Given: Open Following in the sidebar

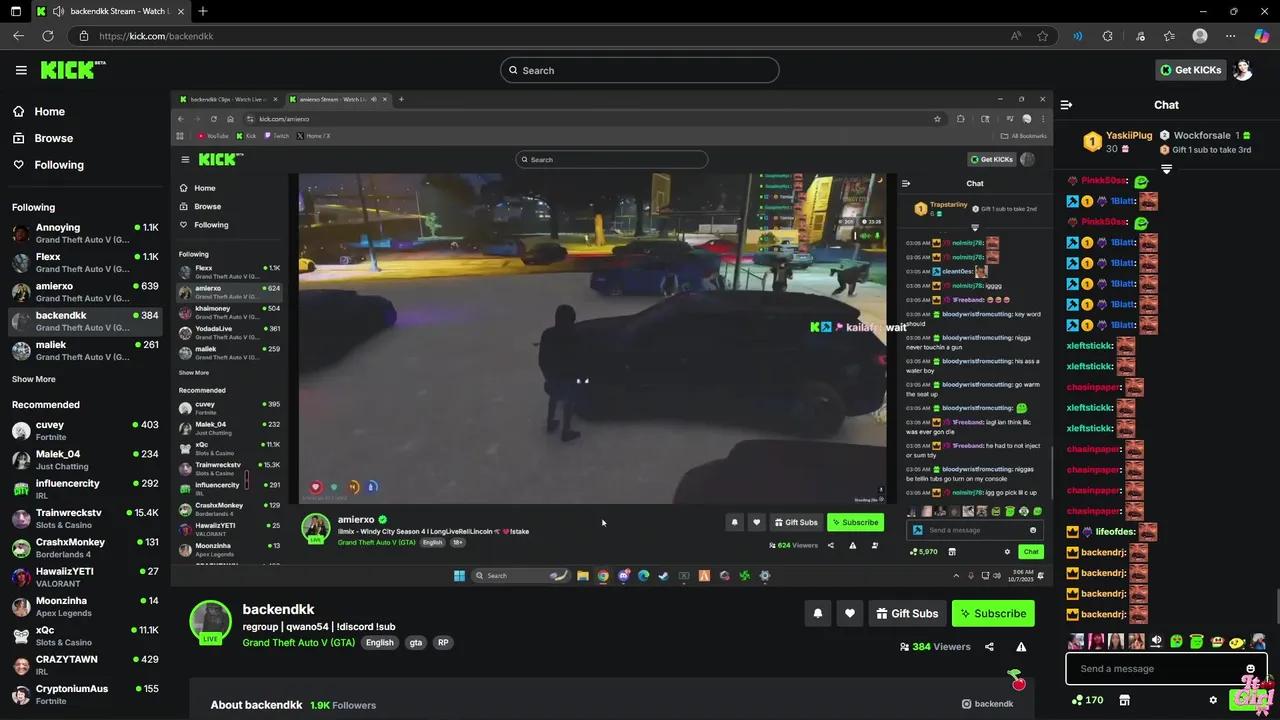Looking at the screenshot, I should click(x=59, y=165).
